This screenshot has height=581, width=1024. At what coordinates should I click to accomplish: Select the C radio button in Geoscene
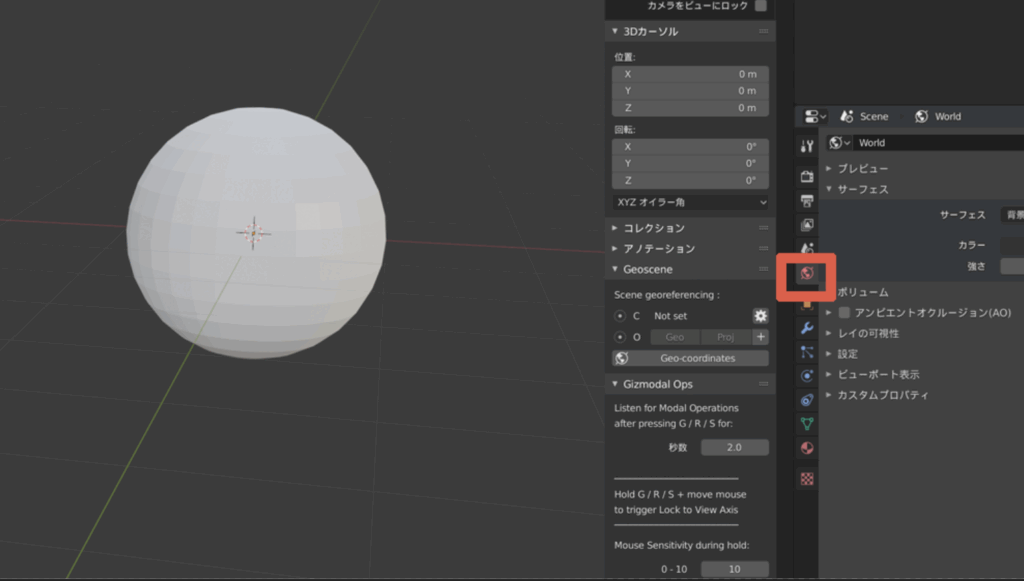620,316
